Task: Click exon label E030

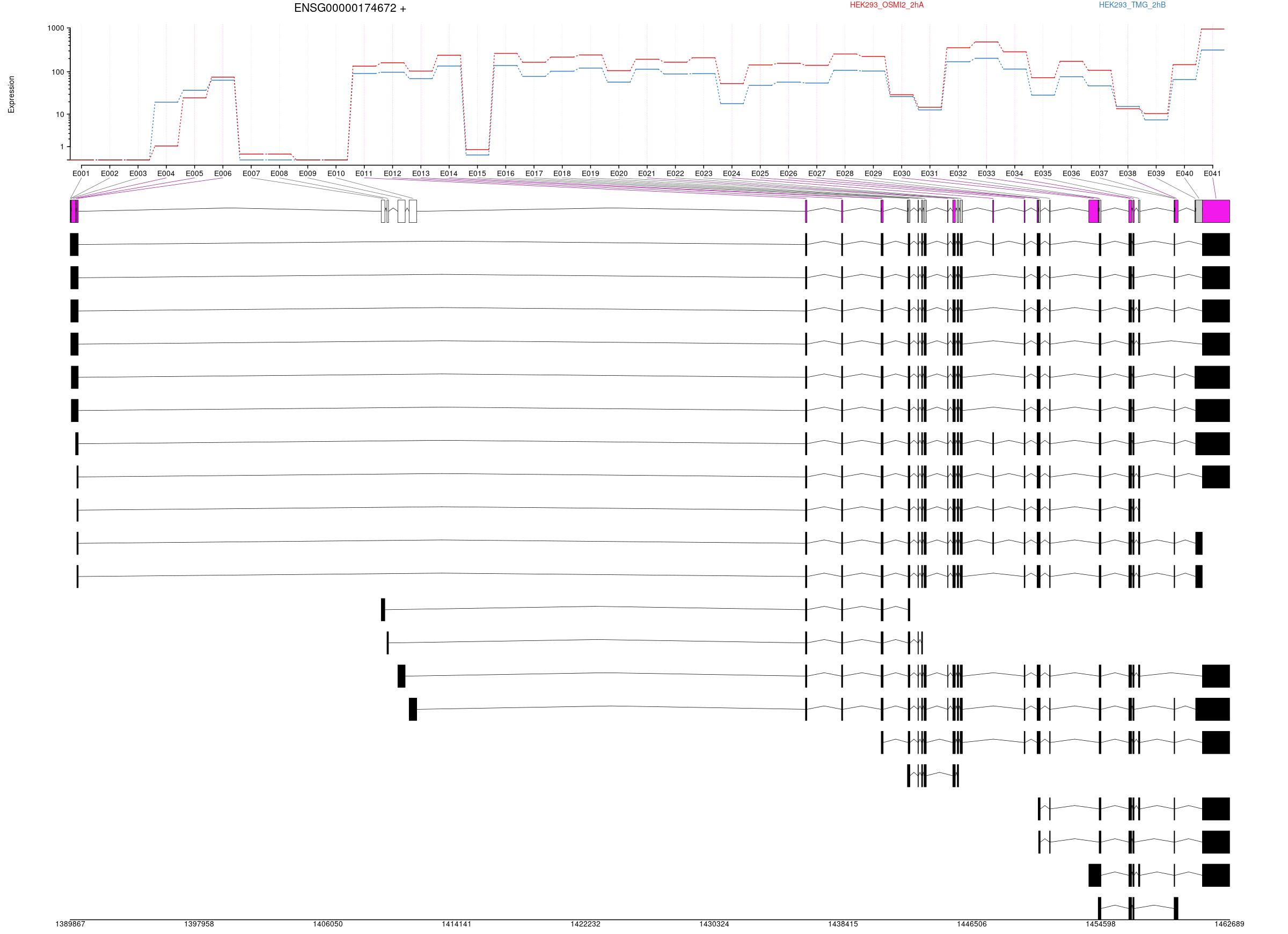Action: click(901, 174)
